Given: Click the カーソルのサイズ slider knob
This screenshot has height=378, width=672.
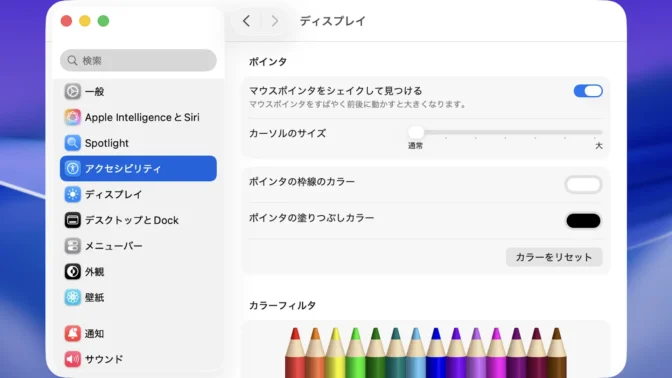Looking at the screenshot, I should [x=416, y=132].
